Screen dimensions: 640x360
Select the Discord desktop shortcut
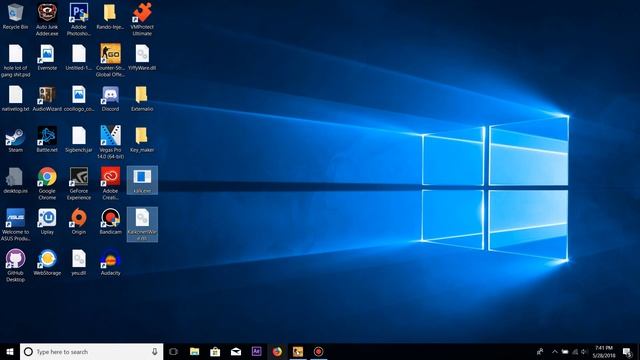click(110, 98)
